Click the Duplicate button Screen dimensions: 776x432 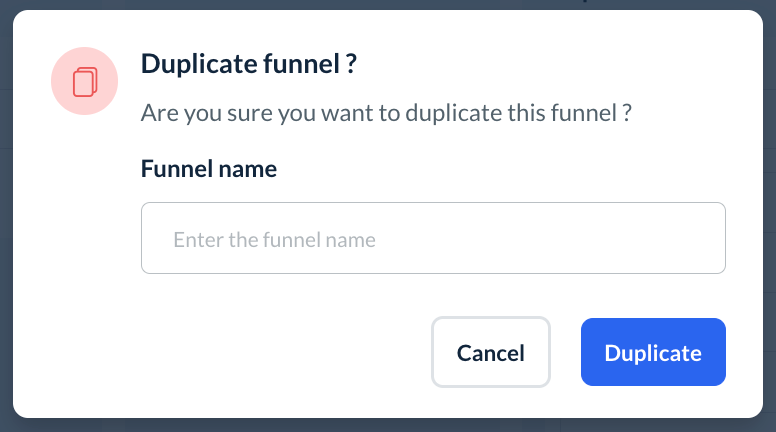coord(653,352)
